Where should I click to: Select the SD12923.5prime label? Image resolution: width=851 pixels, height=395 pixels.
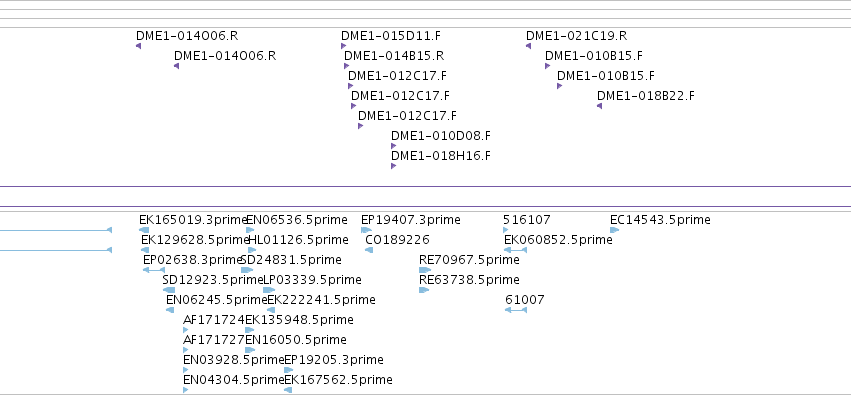click(x=213, y=280)
